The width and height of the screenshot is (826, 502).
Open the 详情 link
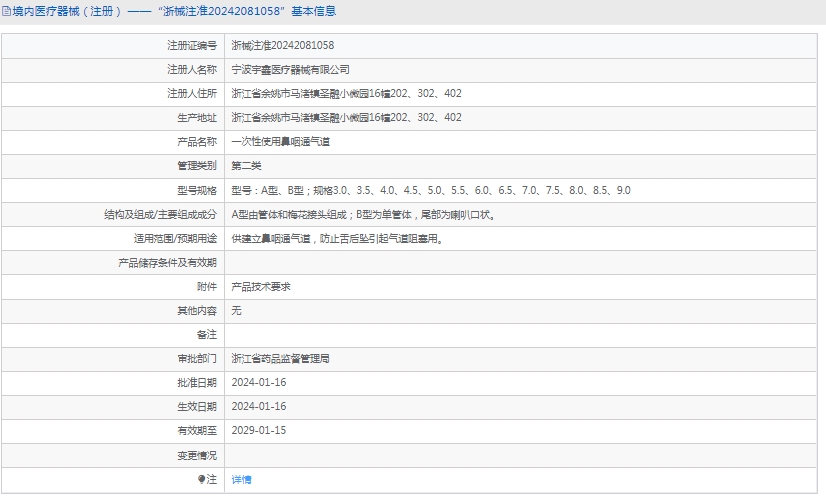coord(241,479)
